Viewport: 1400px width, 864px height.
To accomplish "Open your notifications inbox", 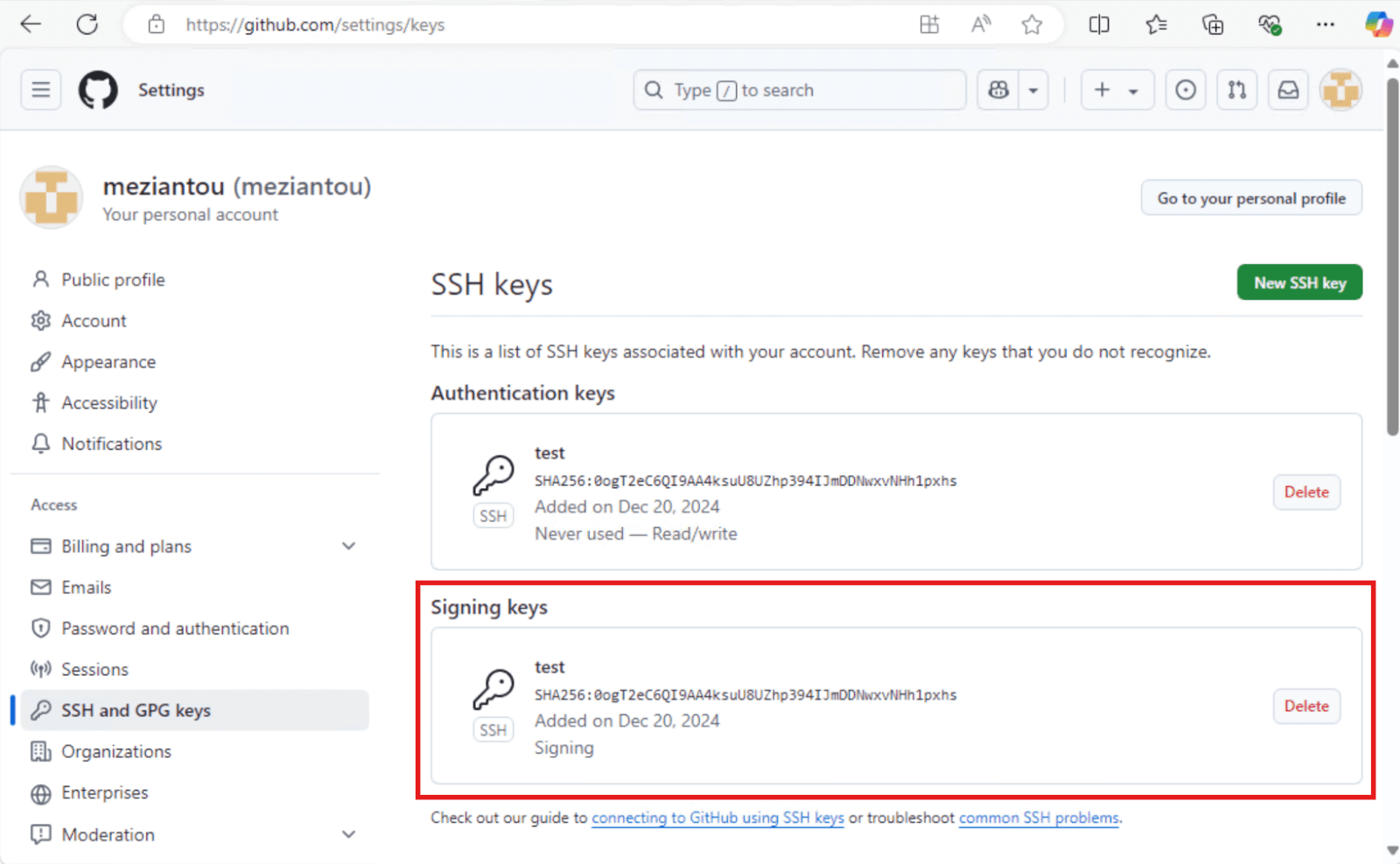I will click(1287, 89).
